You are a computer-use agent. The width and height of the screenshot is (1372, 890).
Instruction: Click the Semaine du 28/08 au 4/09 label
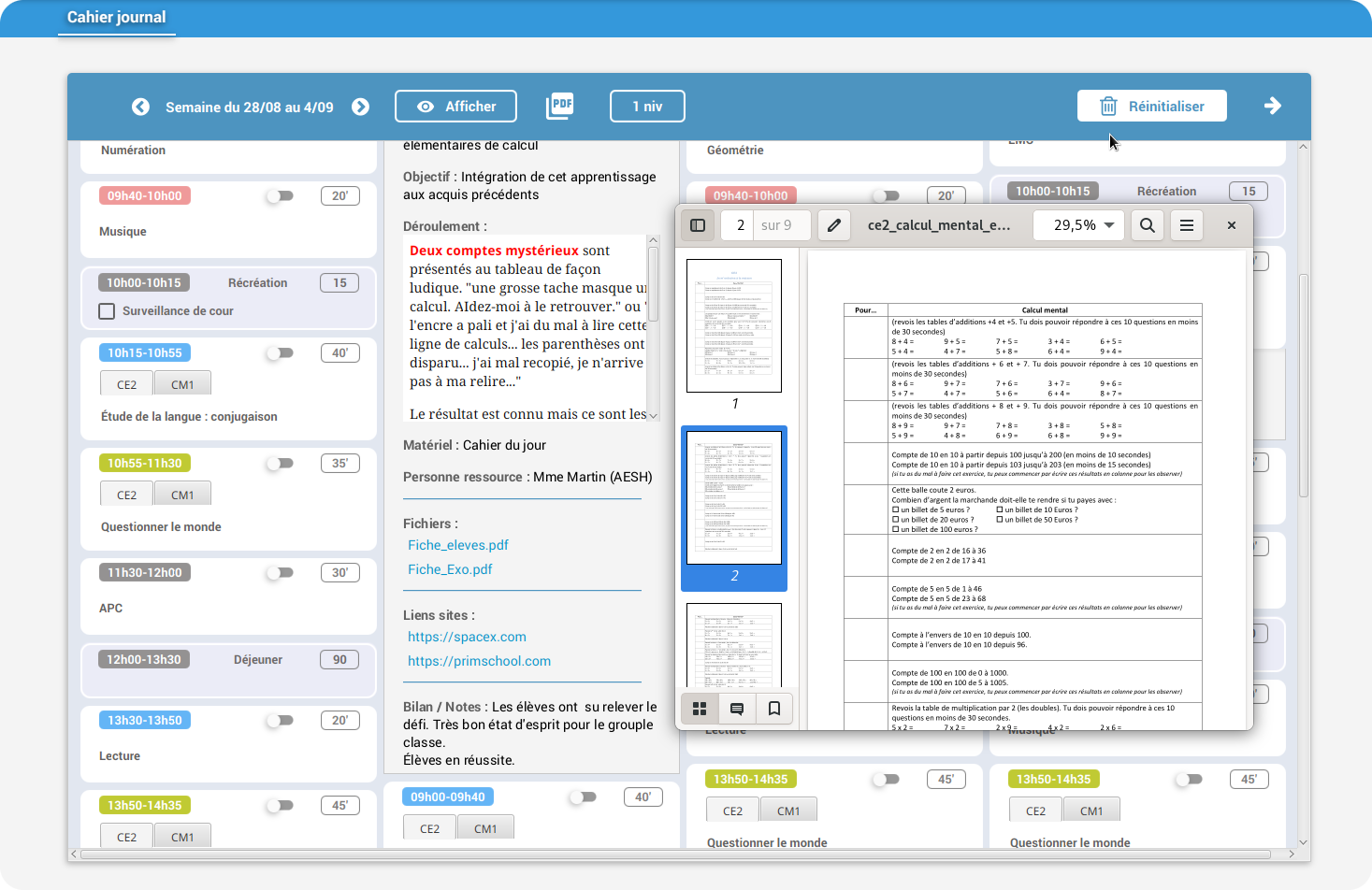(x=250, y=107)
